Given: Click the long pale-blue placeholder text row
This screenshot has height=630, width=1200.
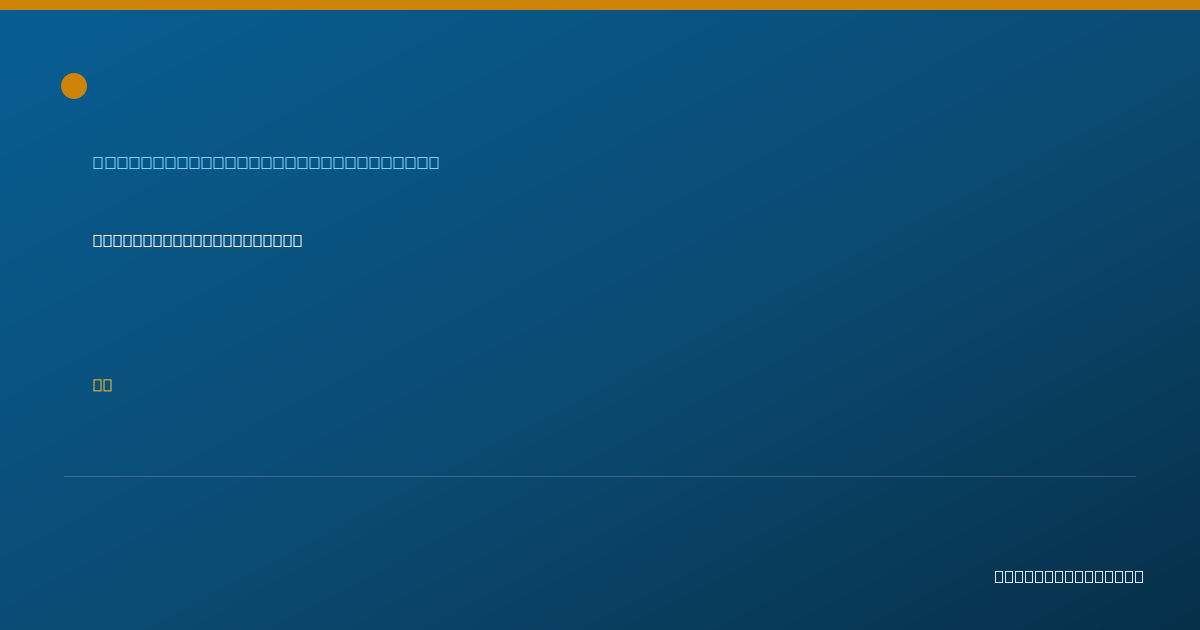Looking at the screenshot, I should (x=266, y=162).
